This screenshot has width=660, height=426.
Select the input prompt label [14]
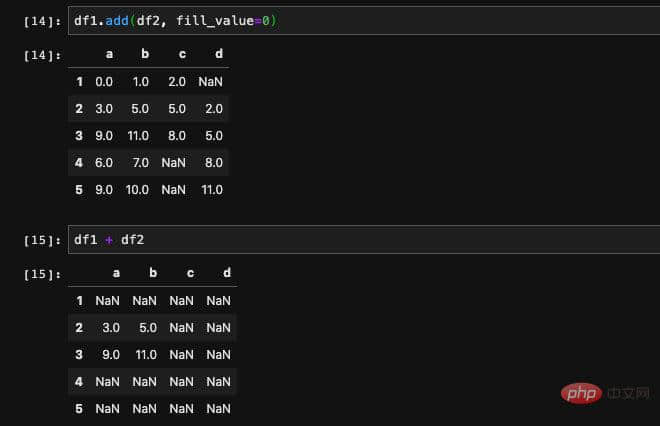(x=42, y=21)
